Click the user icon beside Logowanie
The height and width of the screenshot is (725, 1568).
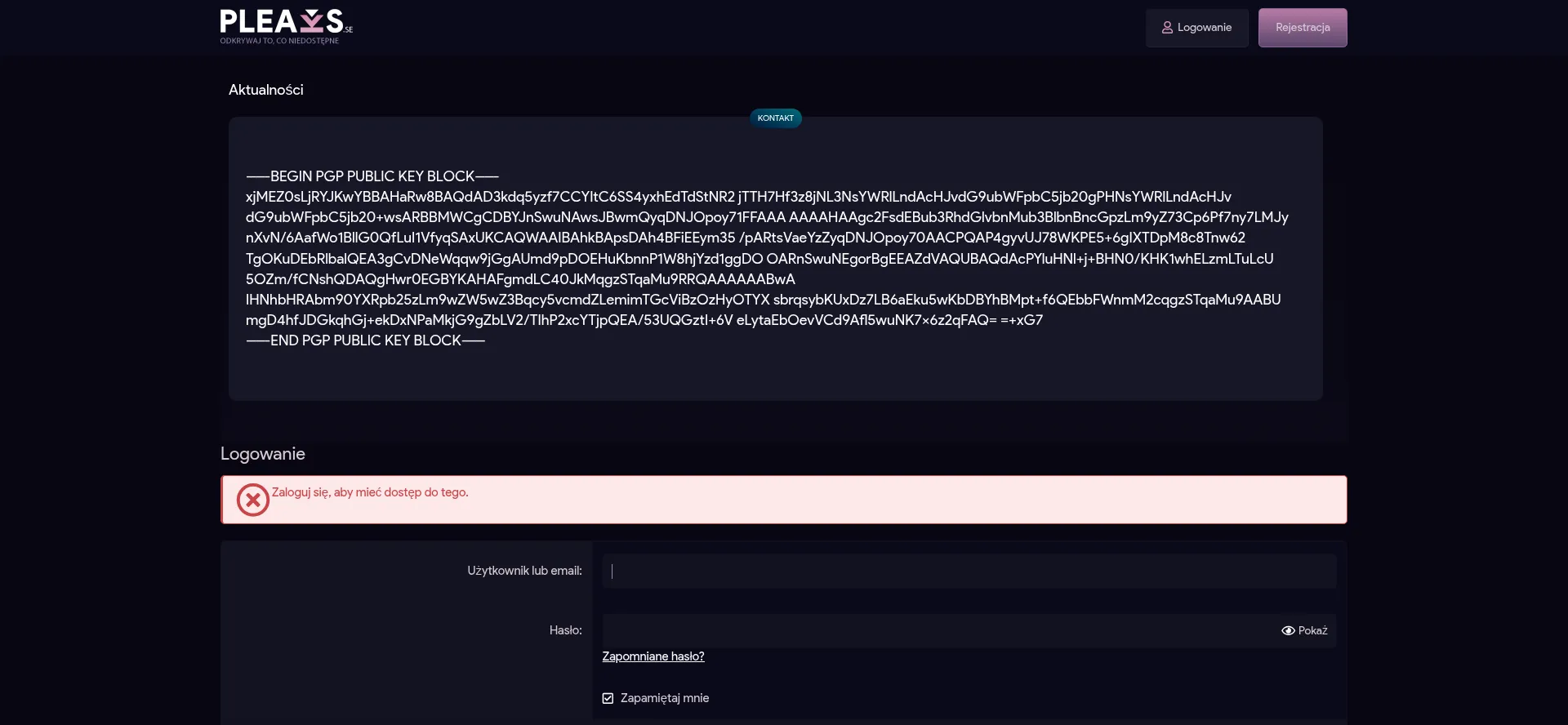1167,28
